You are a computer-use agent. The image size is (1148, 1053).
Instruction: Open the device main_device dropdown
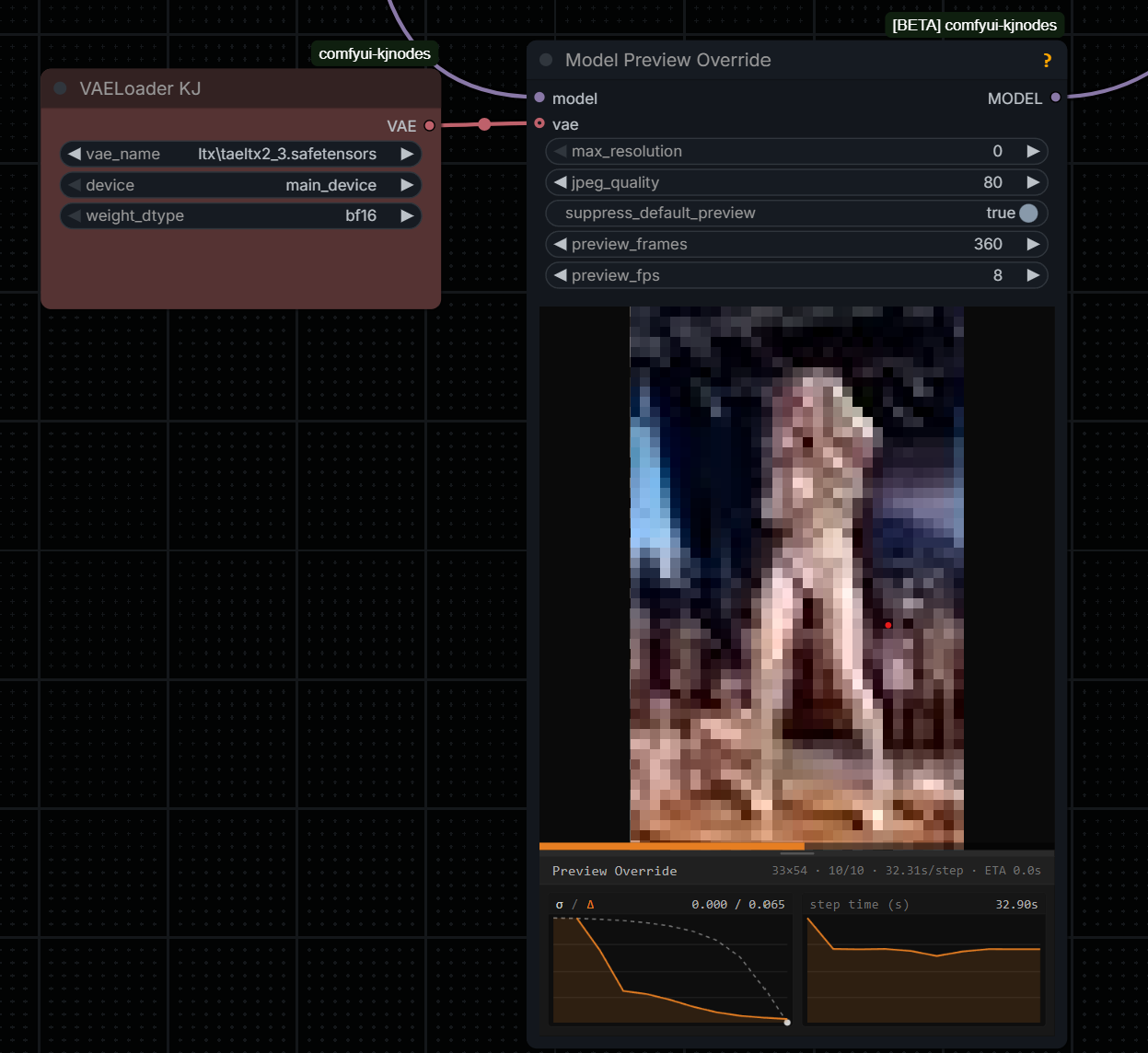click(331, 185)
